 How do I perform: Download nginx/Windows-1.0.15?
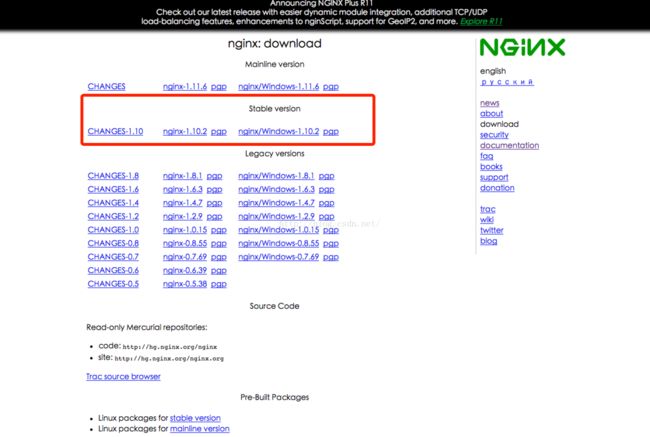pyautogui.click(x=279, y=230)
